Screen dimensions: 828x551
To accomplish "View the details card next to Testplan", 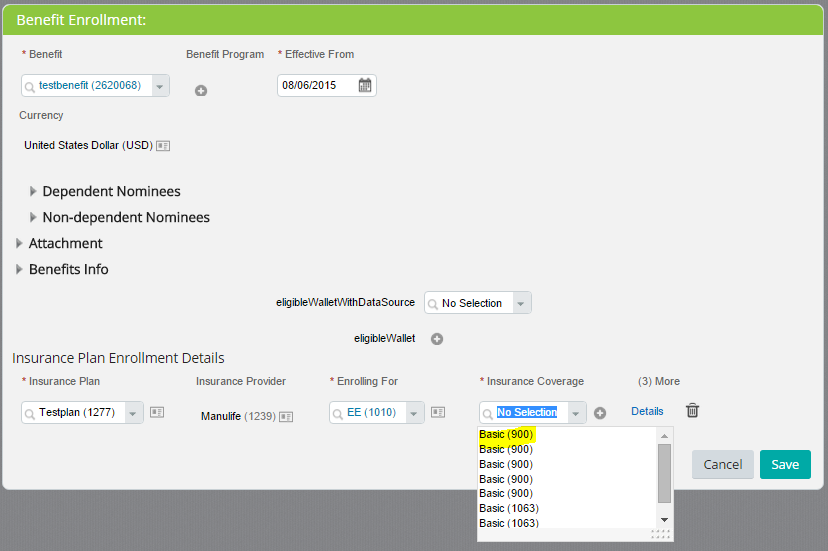I will click(x=157, y=412).
